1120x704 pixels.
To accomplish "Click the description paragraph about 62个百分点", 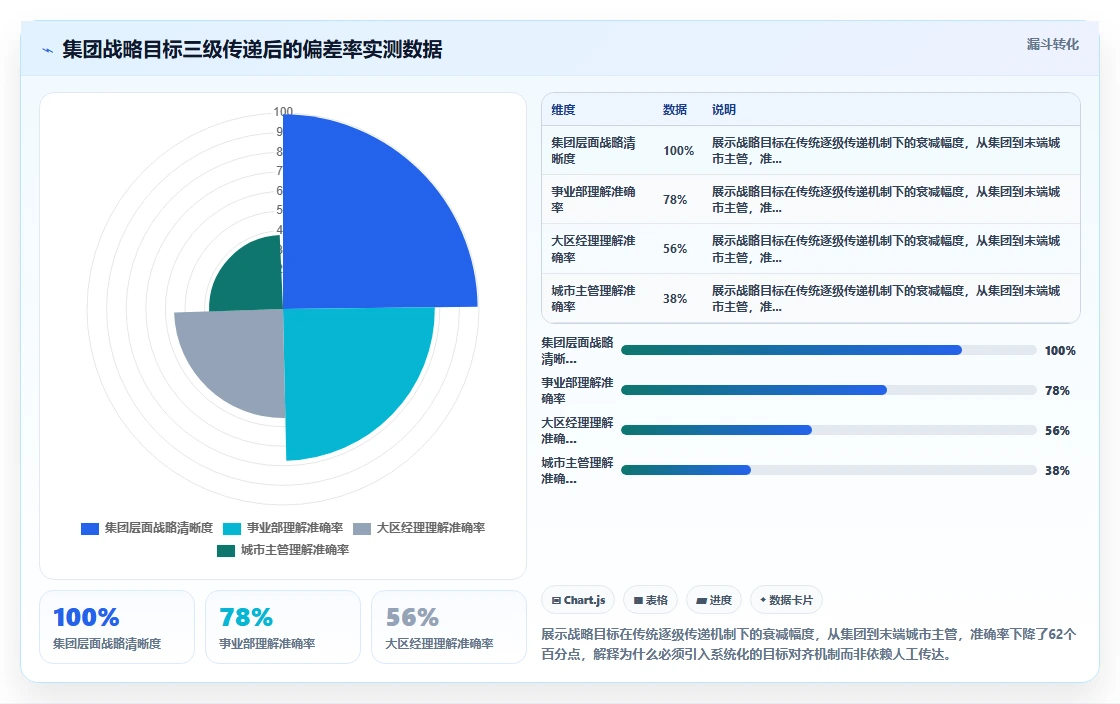I will (x=809, y=644).
